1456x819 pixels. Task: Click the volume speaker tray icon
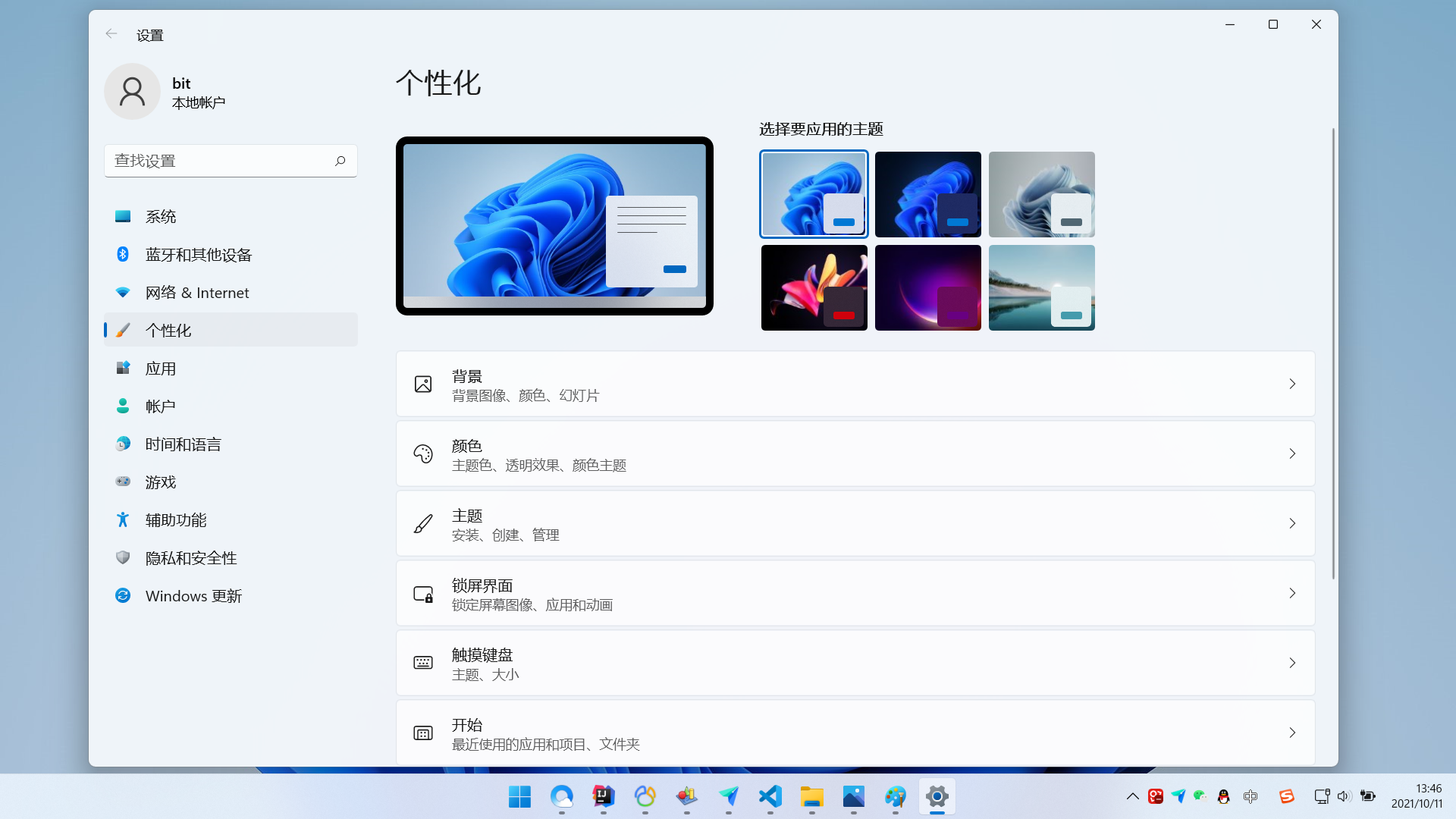1344,796
